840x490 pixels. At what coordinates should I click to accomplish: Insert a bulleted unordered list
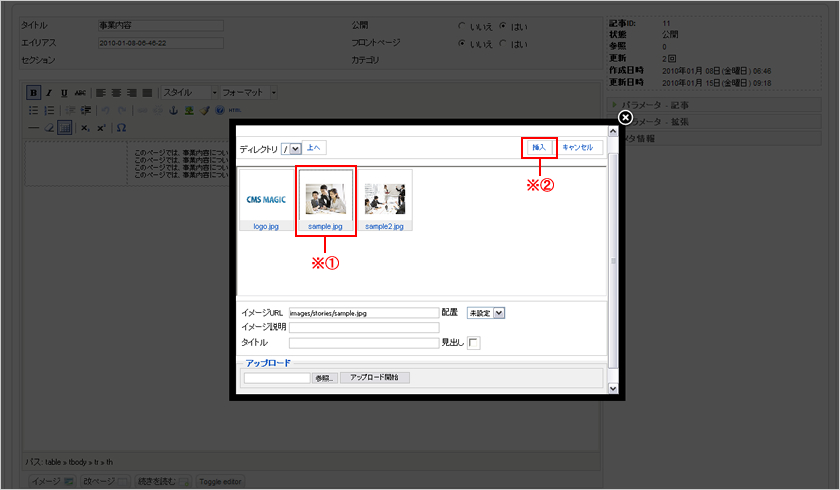tap(33, 110)
